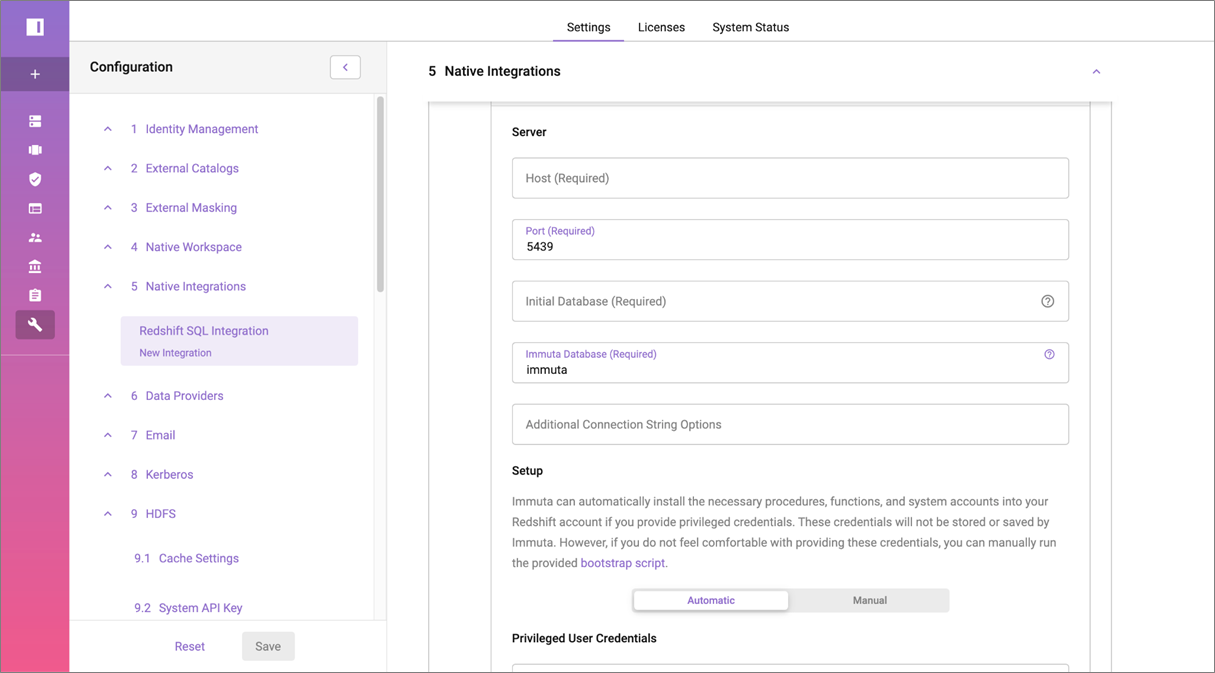Click help icon in Initial Database field
The image size is (1215, 673).
click(x=1047, y=301)
